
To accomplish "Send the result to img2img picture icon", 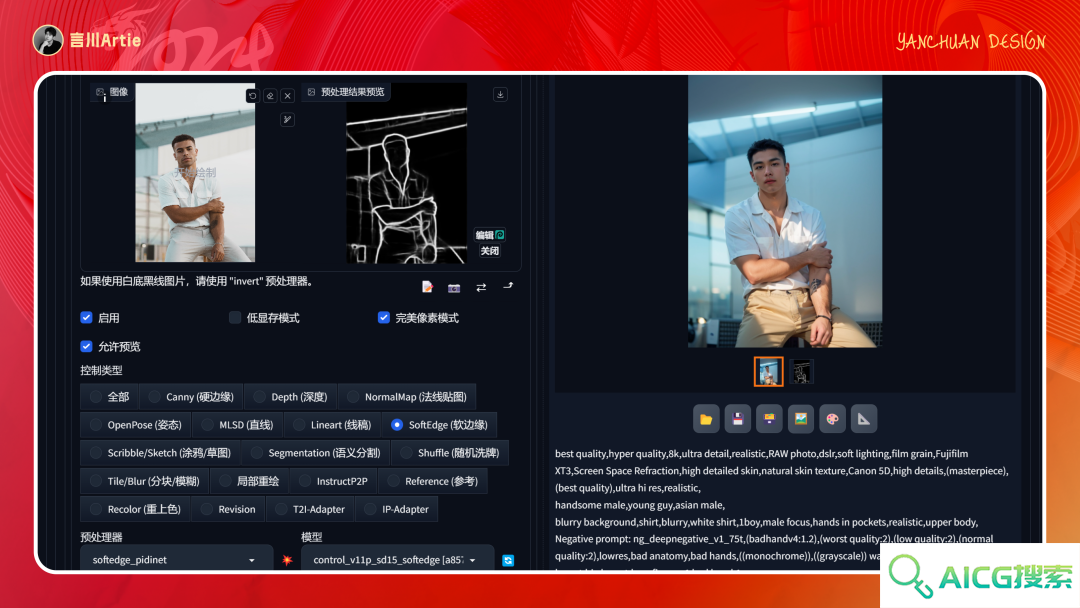I will coord(801,419).
